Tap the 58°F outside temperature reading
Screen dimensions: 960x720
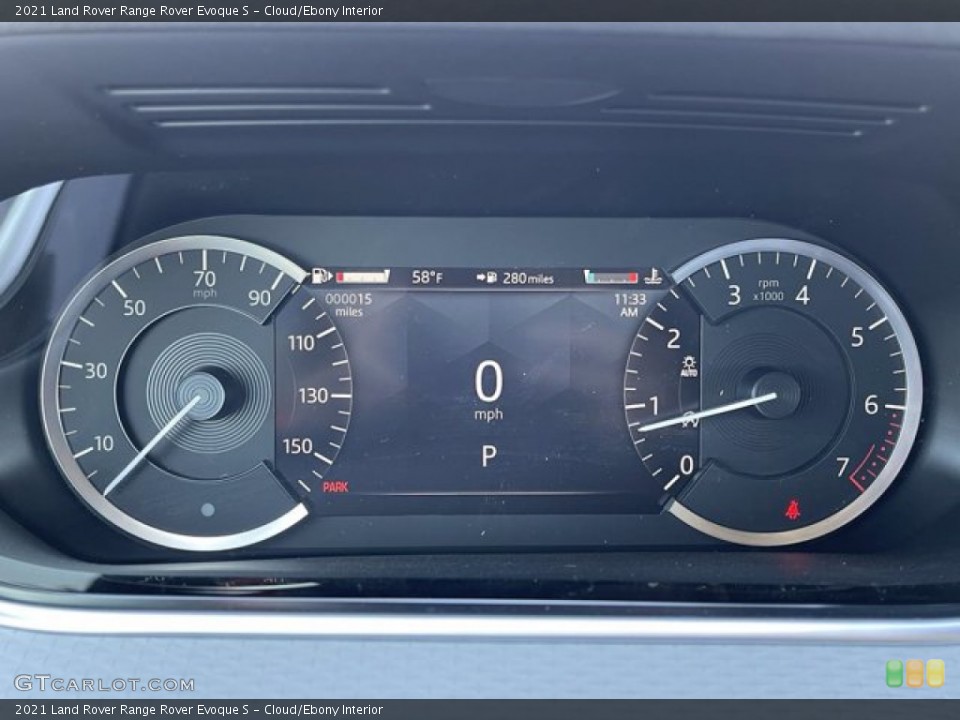(427, 277)
